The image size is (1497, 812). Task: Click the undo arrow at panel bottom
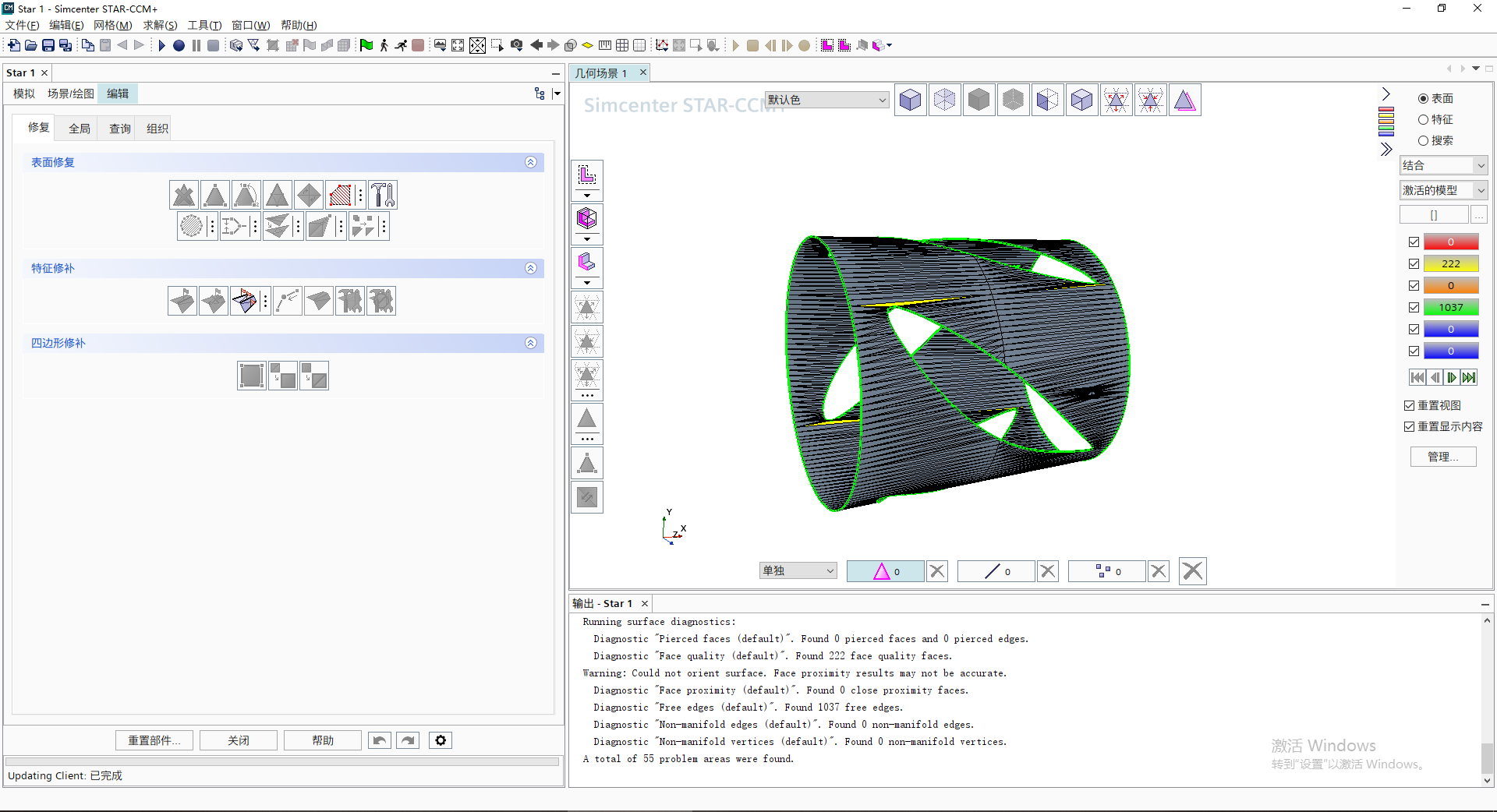click(380, 740)
